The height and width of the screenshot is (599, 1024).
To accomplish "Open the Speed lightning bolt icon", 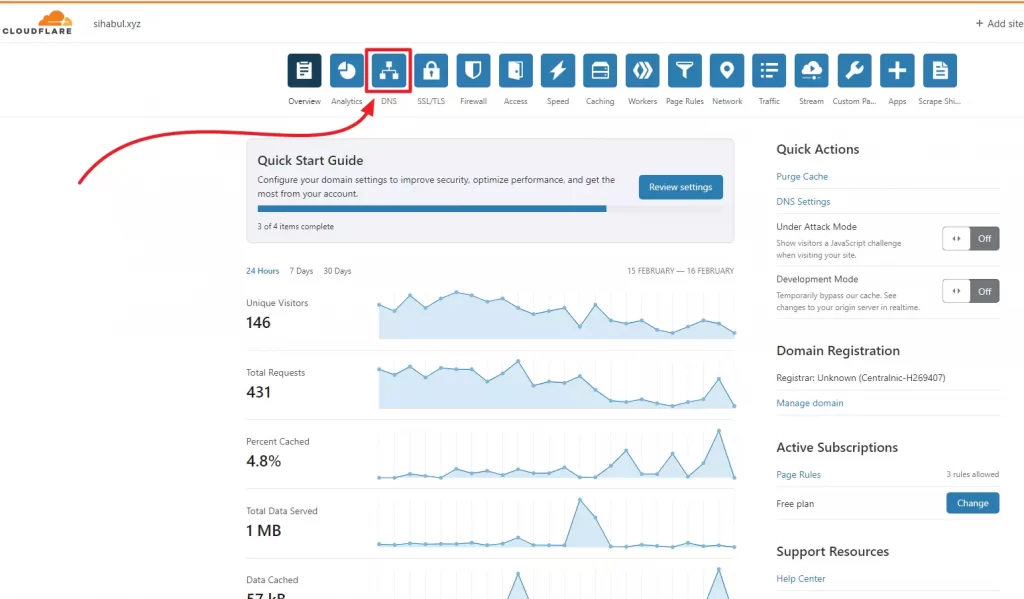I will click(558, 71).
